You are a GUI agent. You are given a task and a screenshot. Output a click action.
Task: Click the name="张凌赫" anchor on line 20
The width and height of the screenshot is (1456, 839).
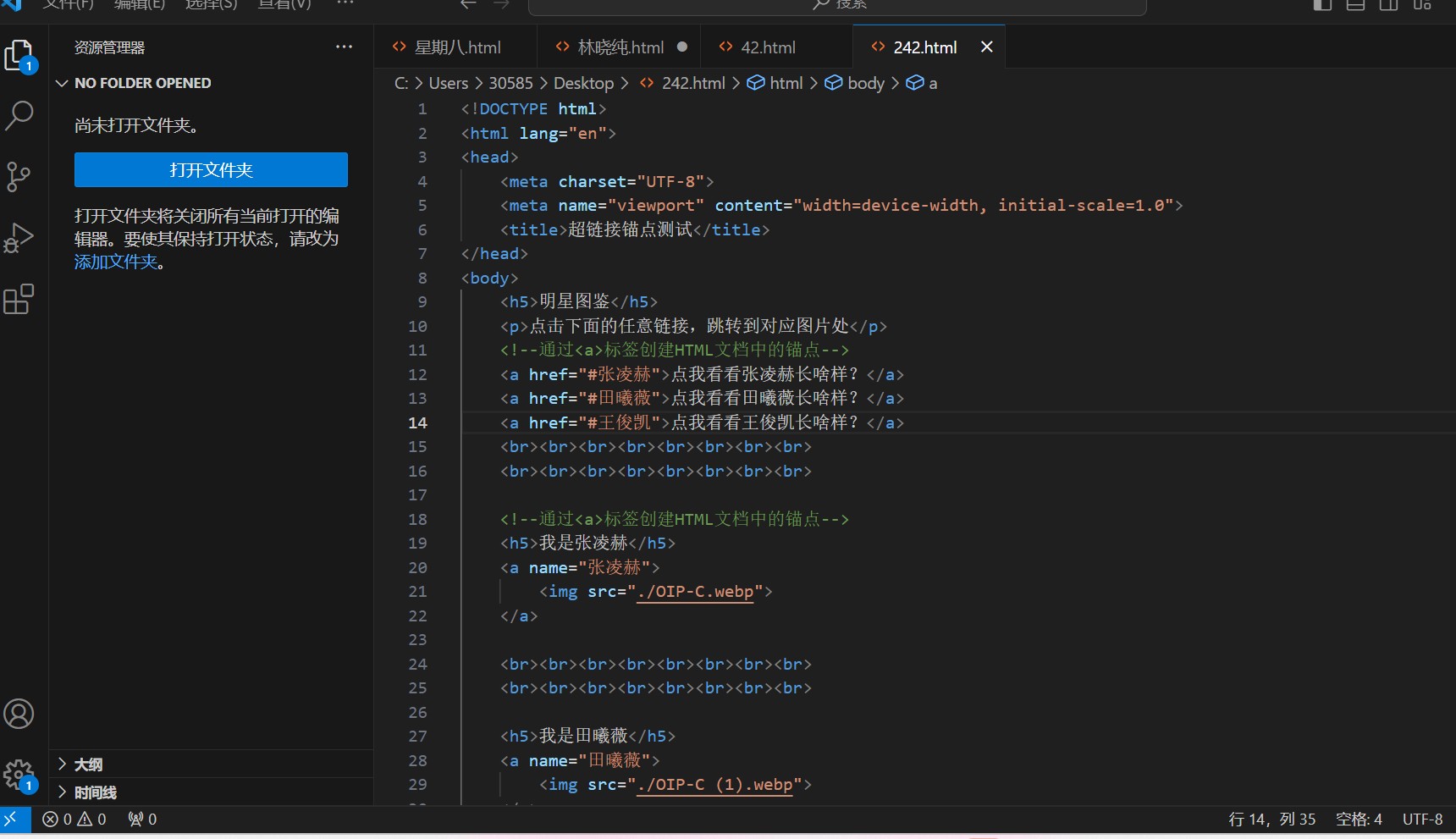pyautogui.click(x=589, y=567)
